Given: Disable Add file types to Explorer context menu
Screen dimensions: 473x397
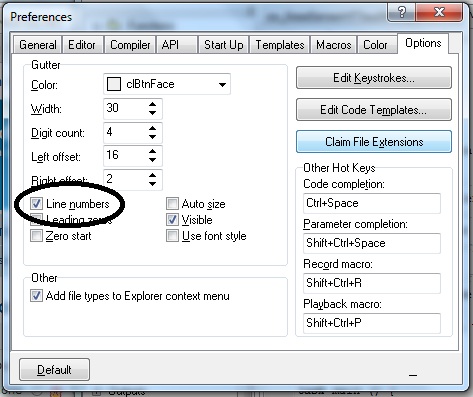Looking at the screenshot, I should click(36, 295).
